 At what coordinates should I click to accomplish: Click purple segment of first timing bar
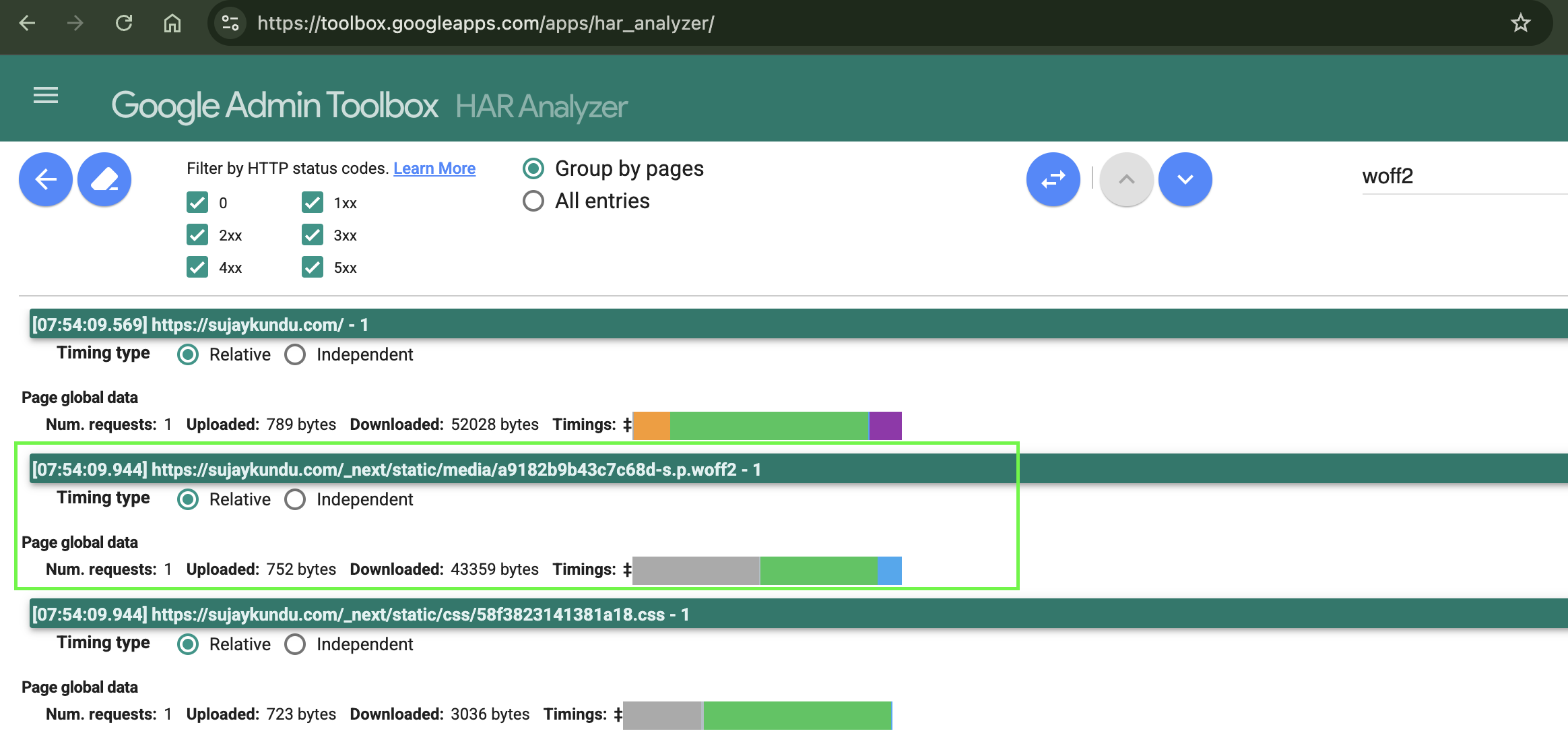click(885, 425)
